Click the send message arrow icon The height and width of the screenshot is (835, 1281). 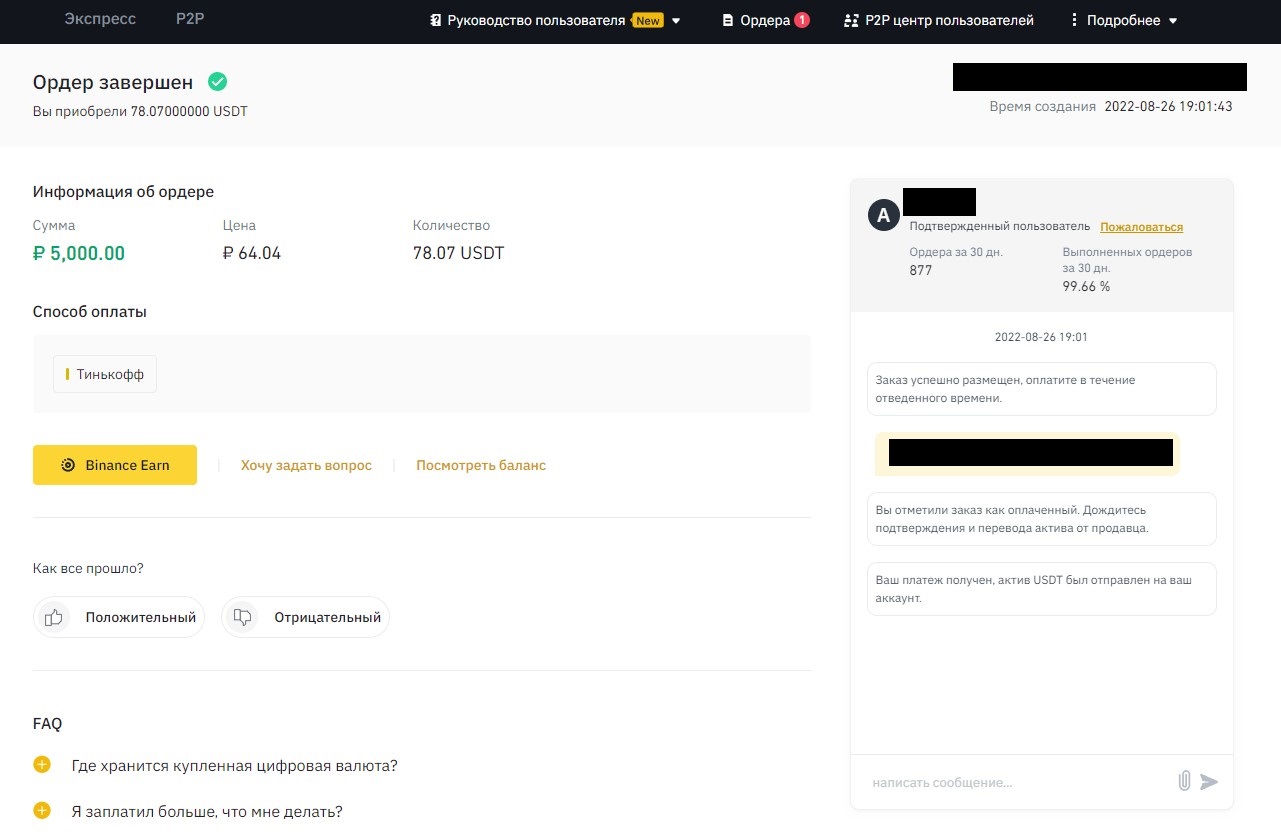[1209, 782]
